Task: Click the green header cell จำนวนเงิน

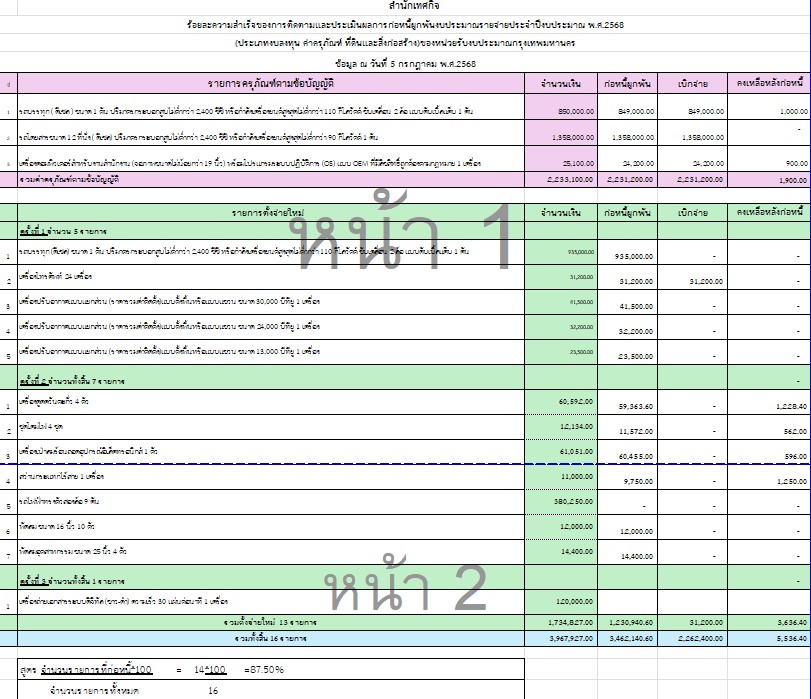Action: [561, 213]
